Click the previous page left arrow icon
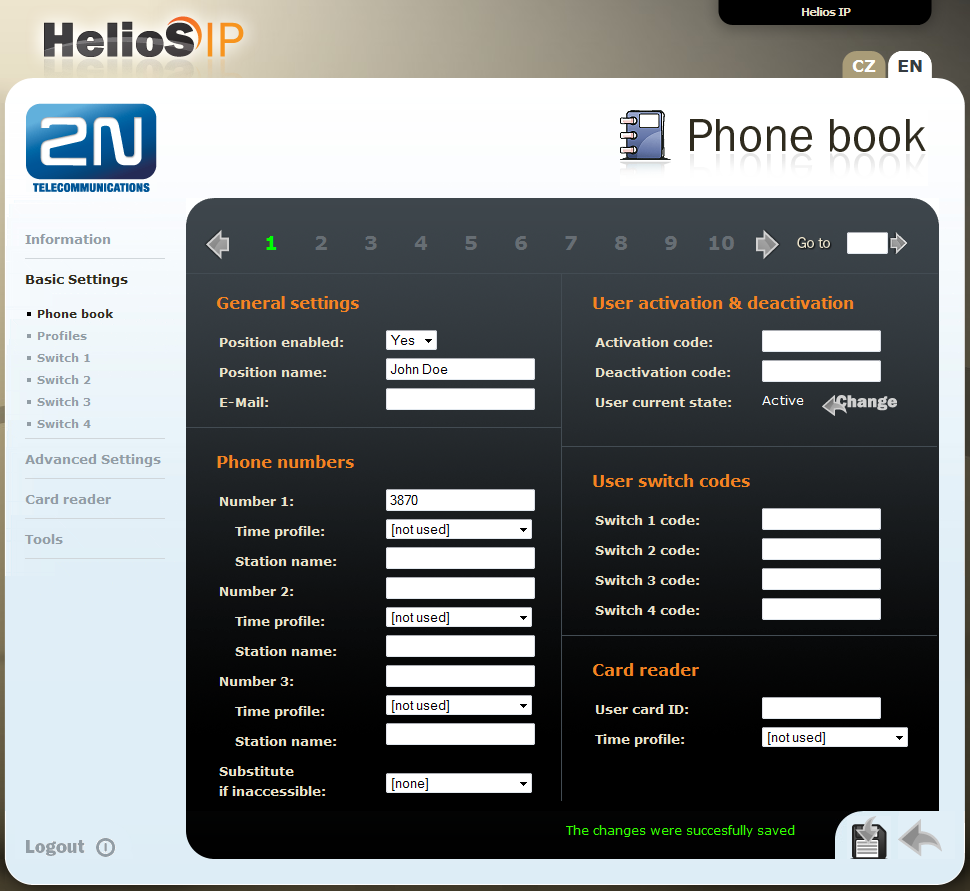 click(218, 244)
